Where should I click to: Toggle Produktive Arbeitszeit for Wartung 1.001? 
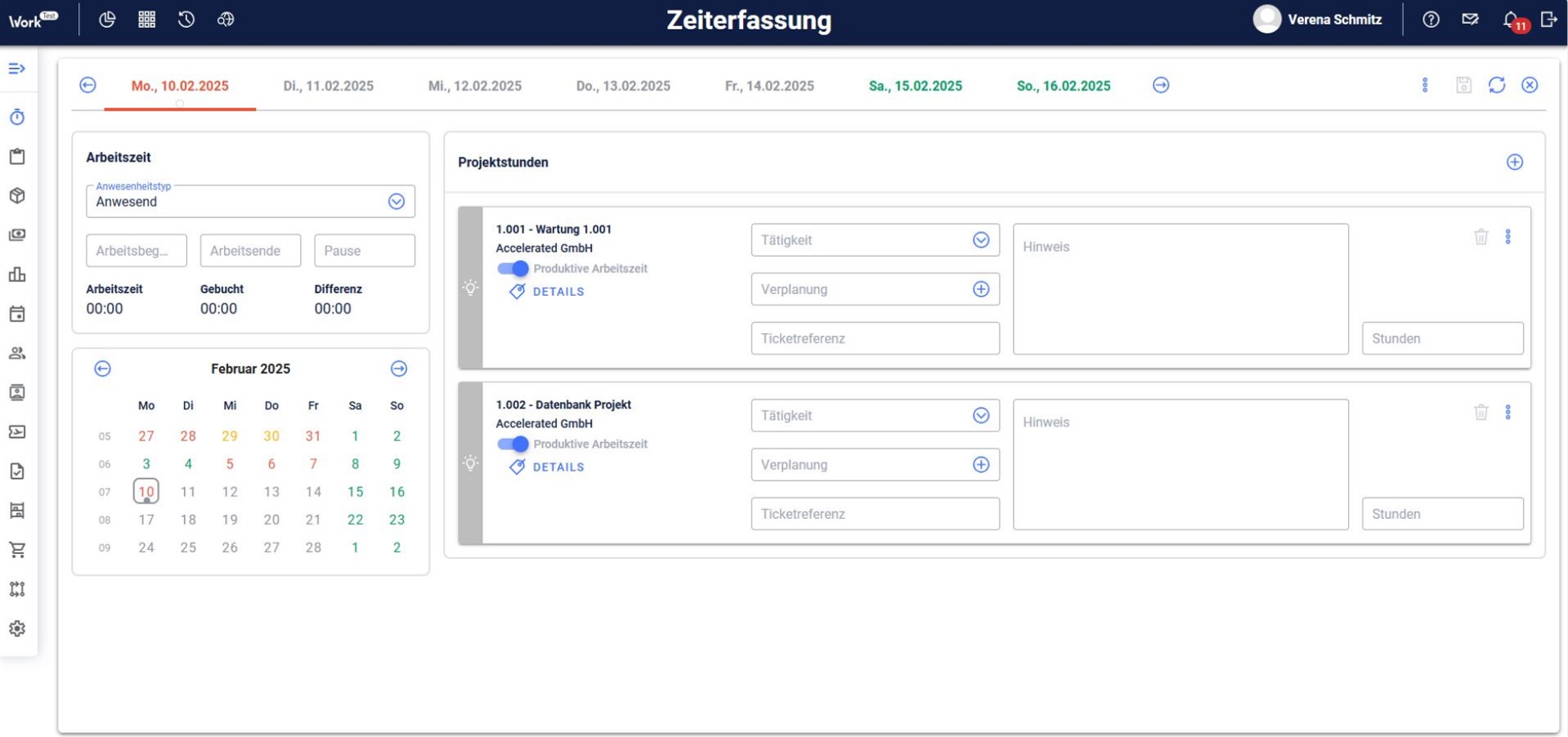click(x=513, y=269)
